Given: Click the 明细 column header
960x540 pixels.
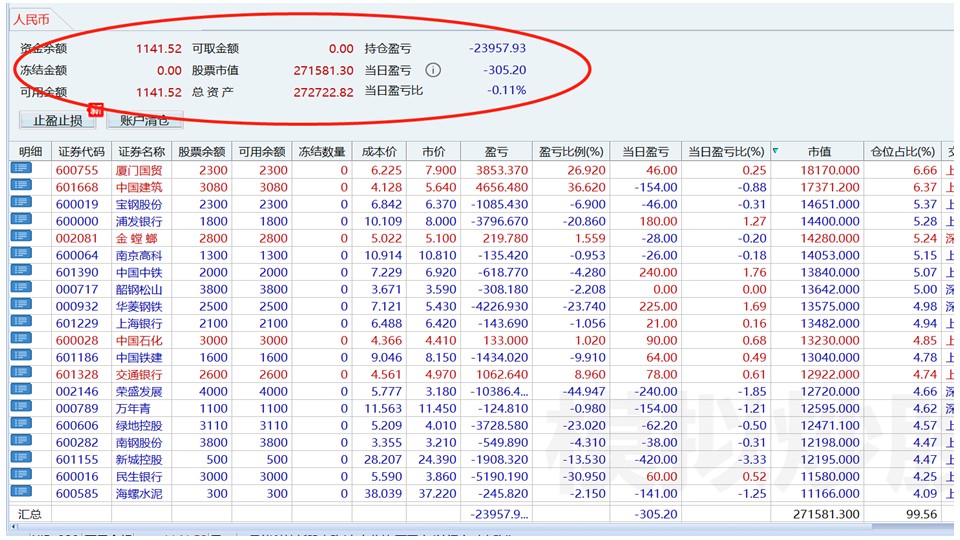Looking at the screenshot, I should click(x=30, y=152).
